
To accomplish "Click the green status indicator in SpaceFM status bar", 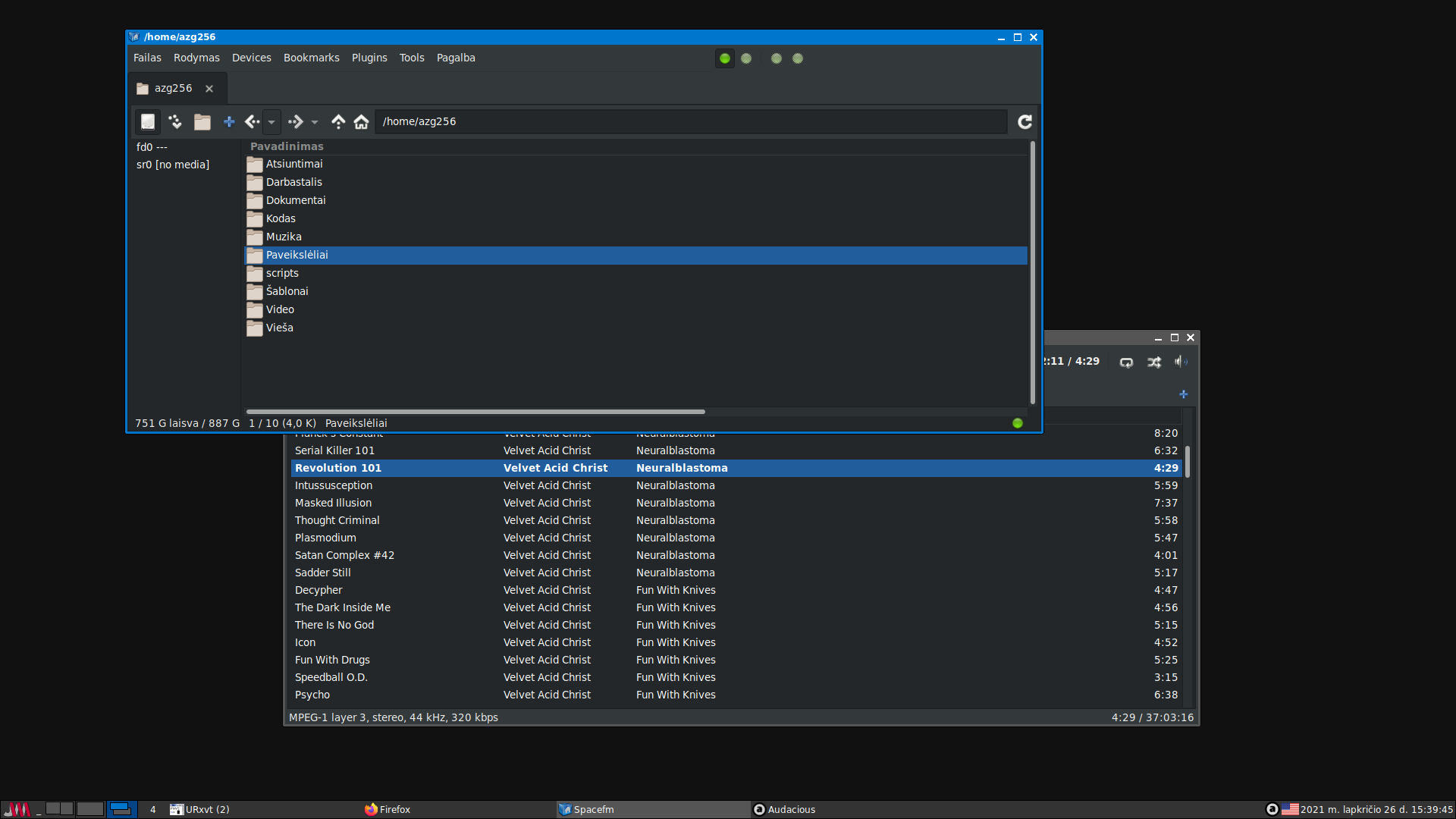I will tap(1018, 423).
